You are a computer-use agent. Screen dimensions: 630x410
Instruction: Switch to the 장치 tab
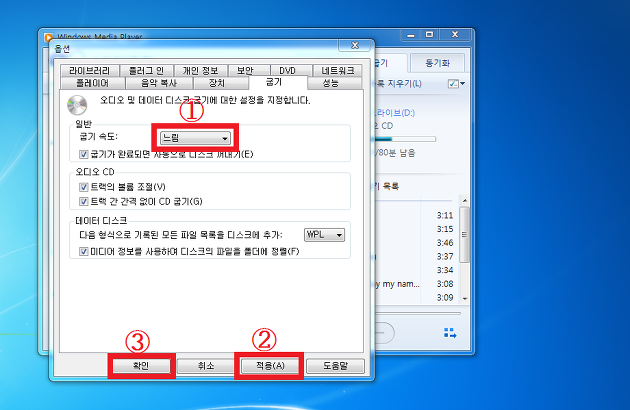coord(221,83)
